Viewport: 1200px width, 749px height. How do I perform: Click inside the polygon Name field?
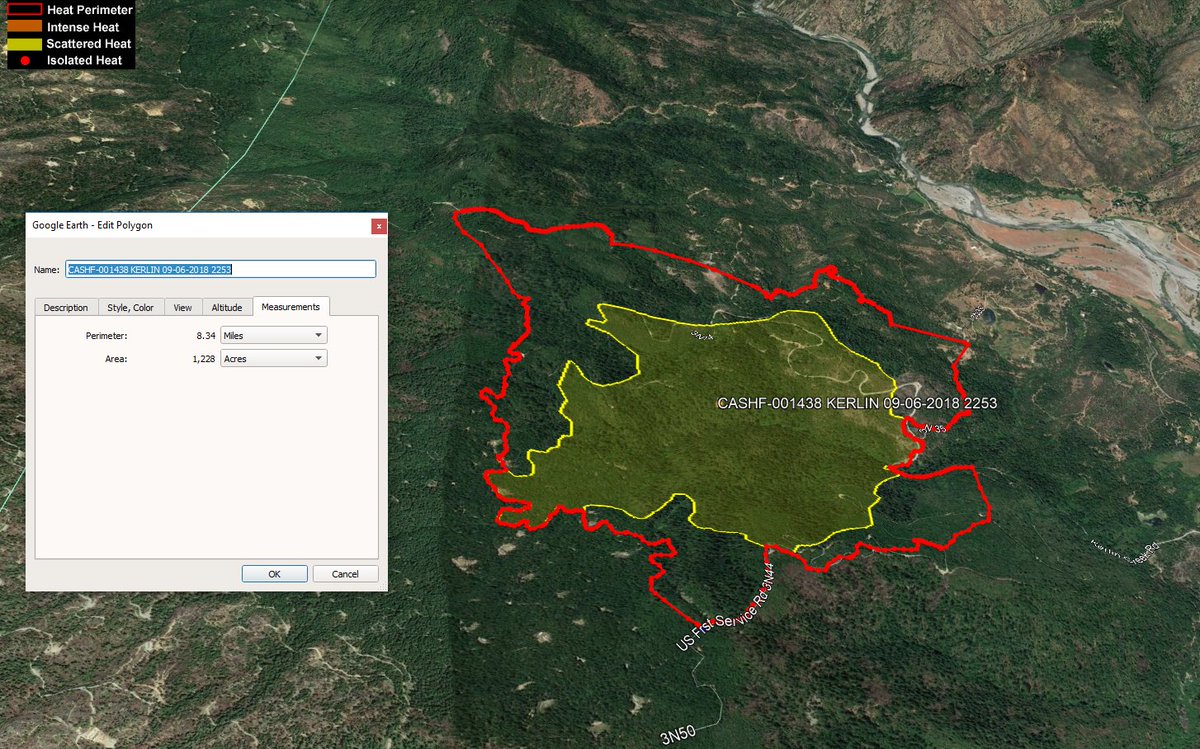[x=220, y=268]
